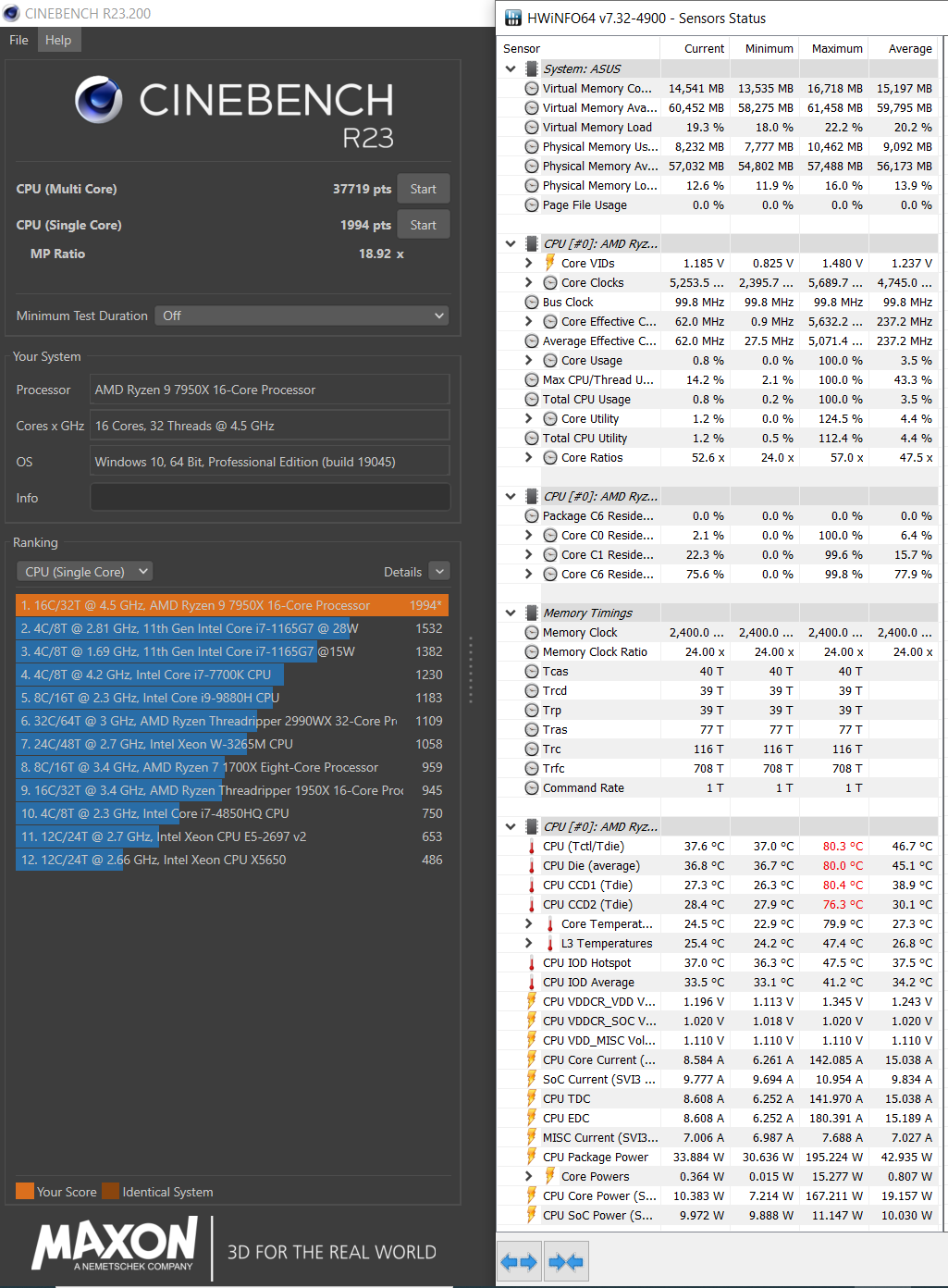Image resolution: width=948 pixels, height=1288 pixels.
Task: Click the 80.3 °C maximum Tctl/Tdie value
Action: coord(843,846)
